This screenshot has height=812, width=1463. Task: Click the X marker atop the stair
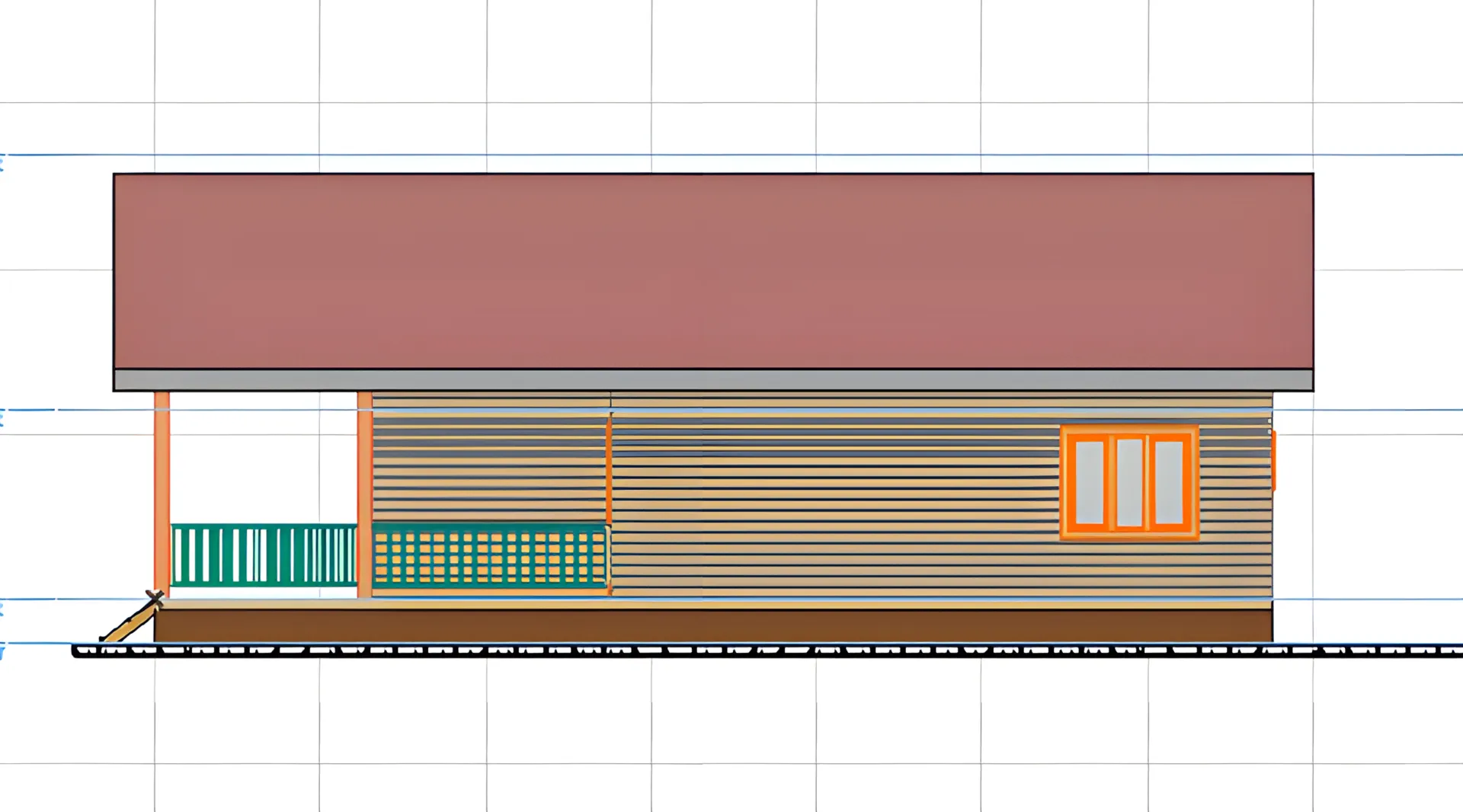click(155, 599)
